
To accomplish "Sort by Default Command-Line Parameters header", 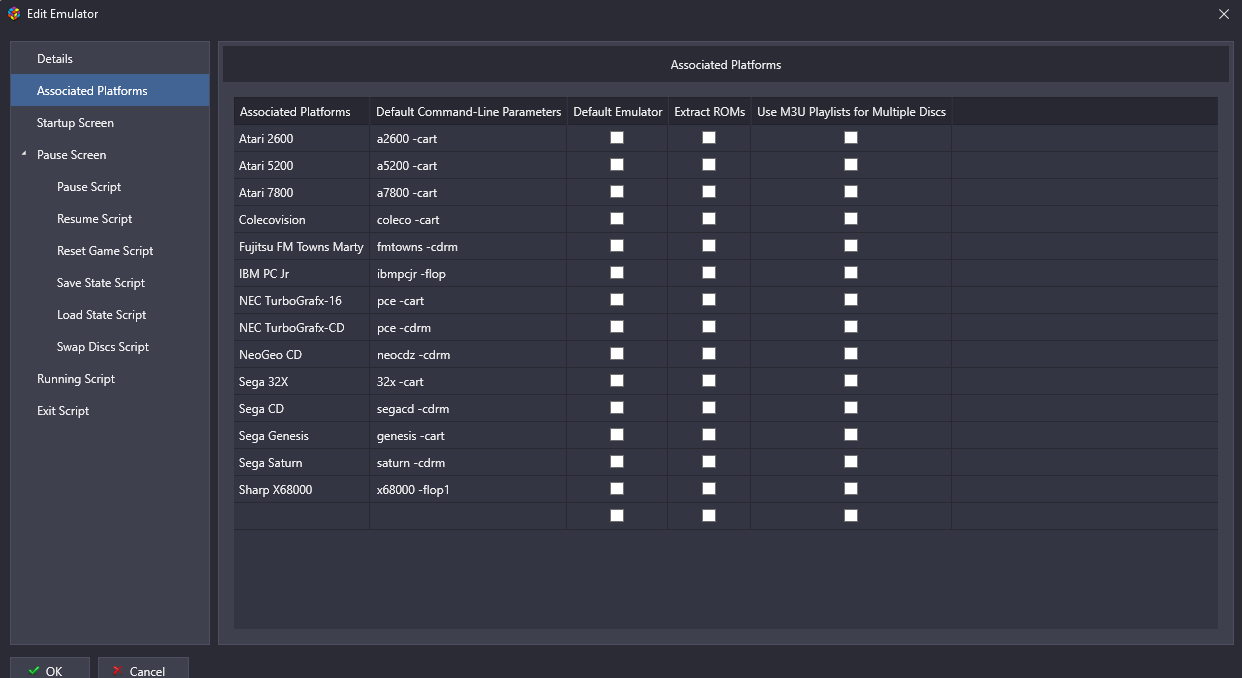I will pos(468,111).
